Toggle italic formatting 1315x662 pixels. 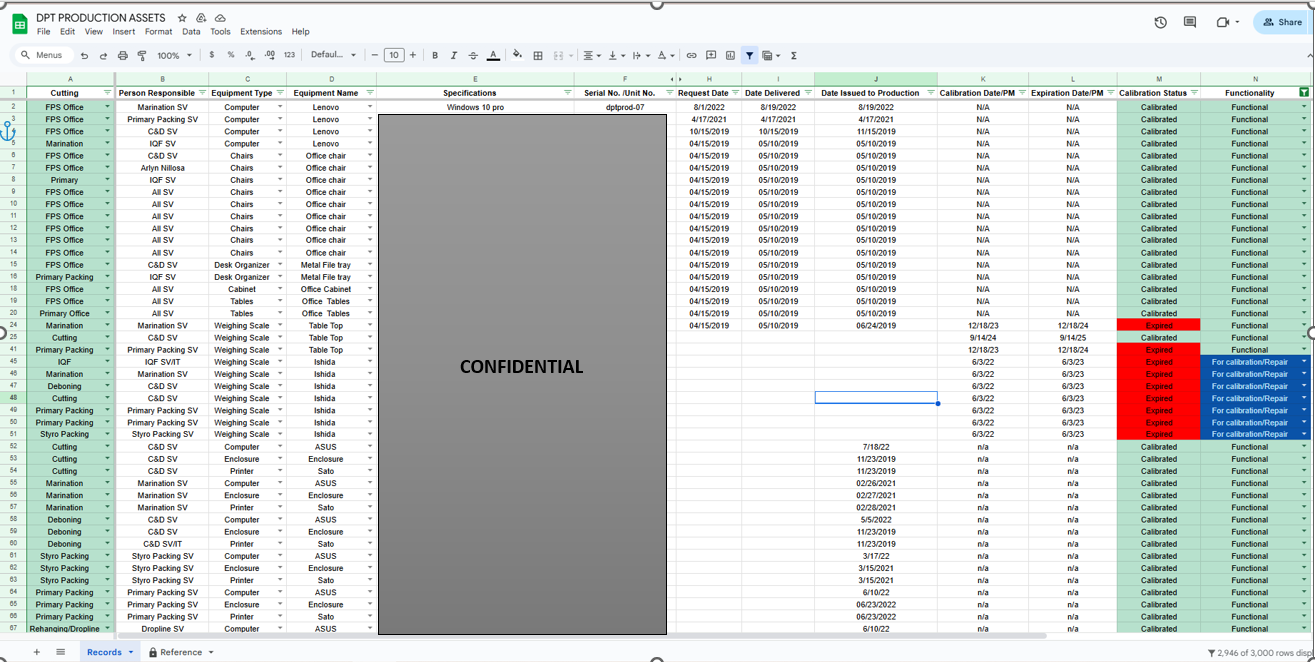point(454,56)
